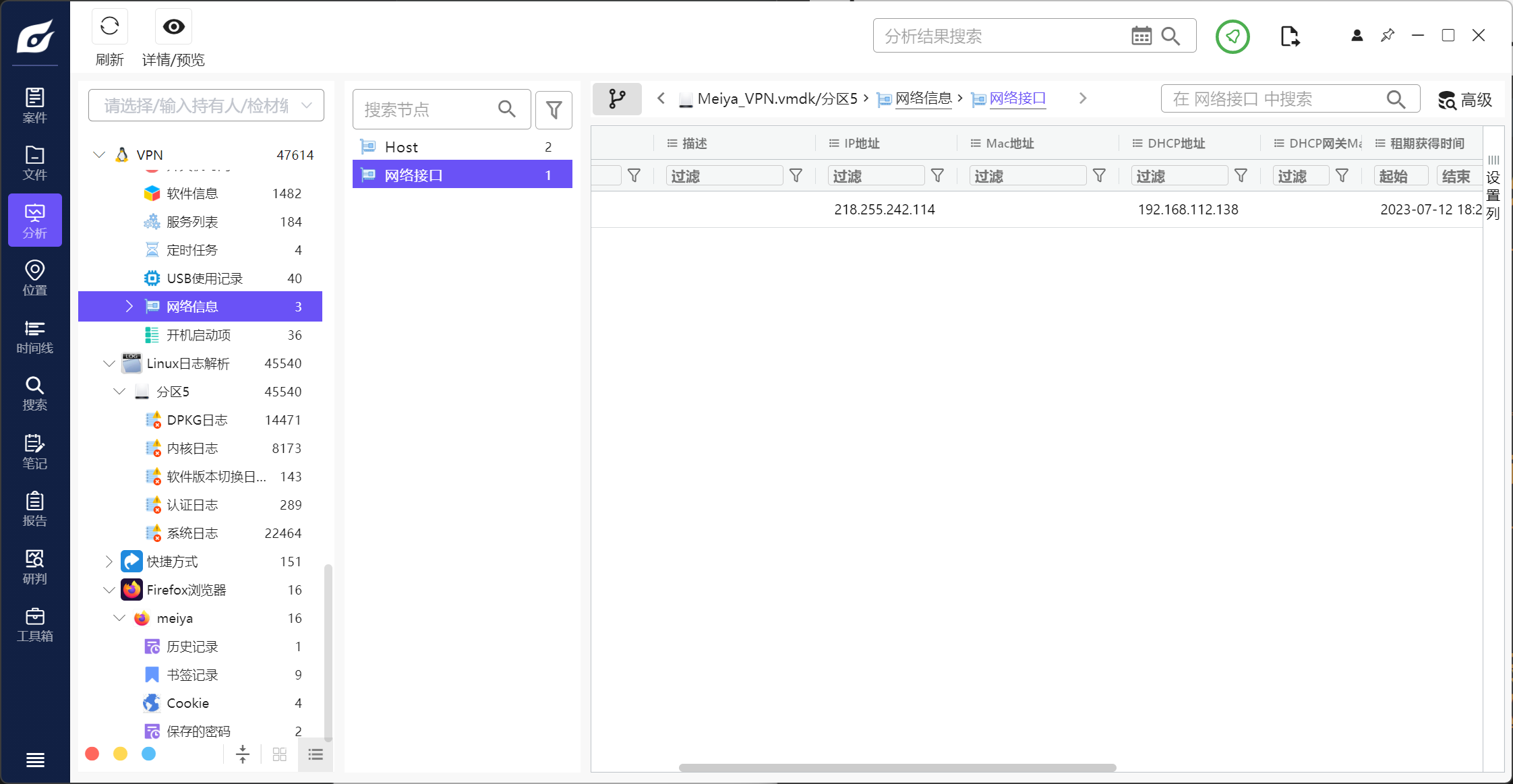Image resolution: width=1513 pixels, height=784 pixels.
Task: Click the branch tree view icon button
Action: 617,99
